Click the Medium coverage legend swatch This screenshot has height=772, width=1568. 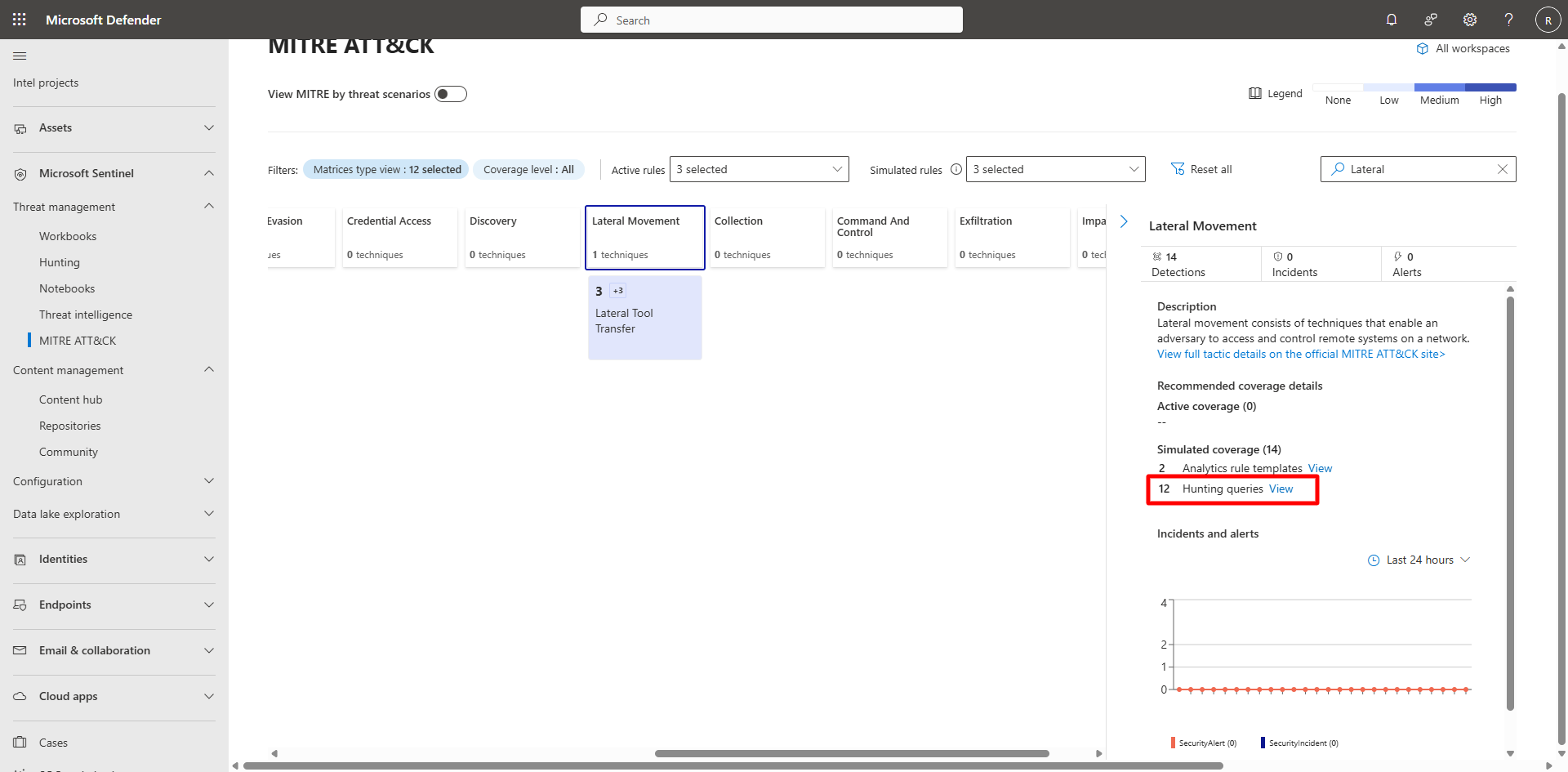tap(1440, 87)
